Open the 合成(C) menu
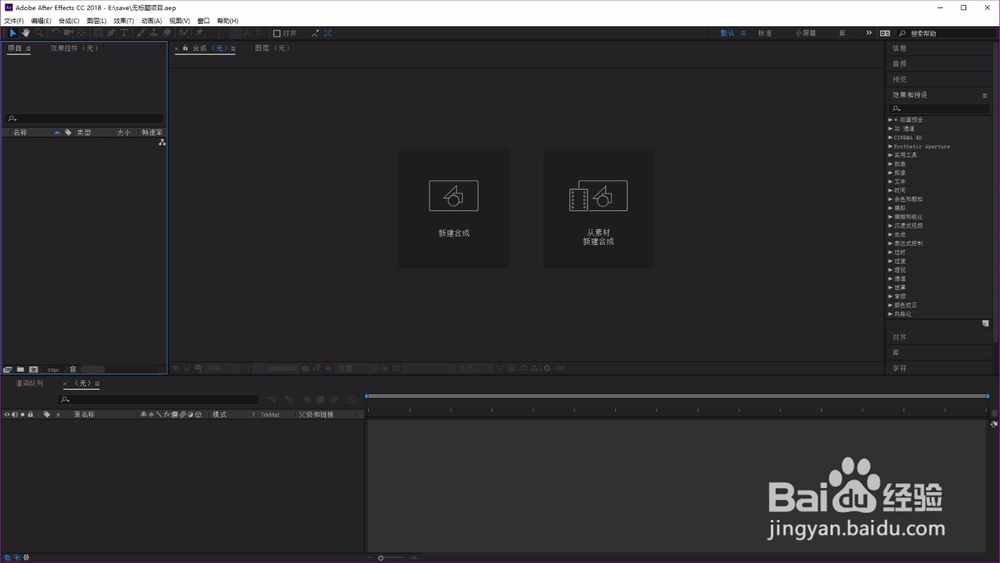Image resolution: width=1000 pixels, height=563 pixels. coord(69,21)
